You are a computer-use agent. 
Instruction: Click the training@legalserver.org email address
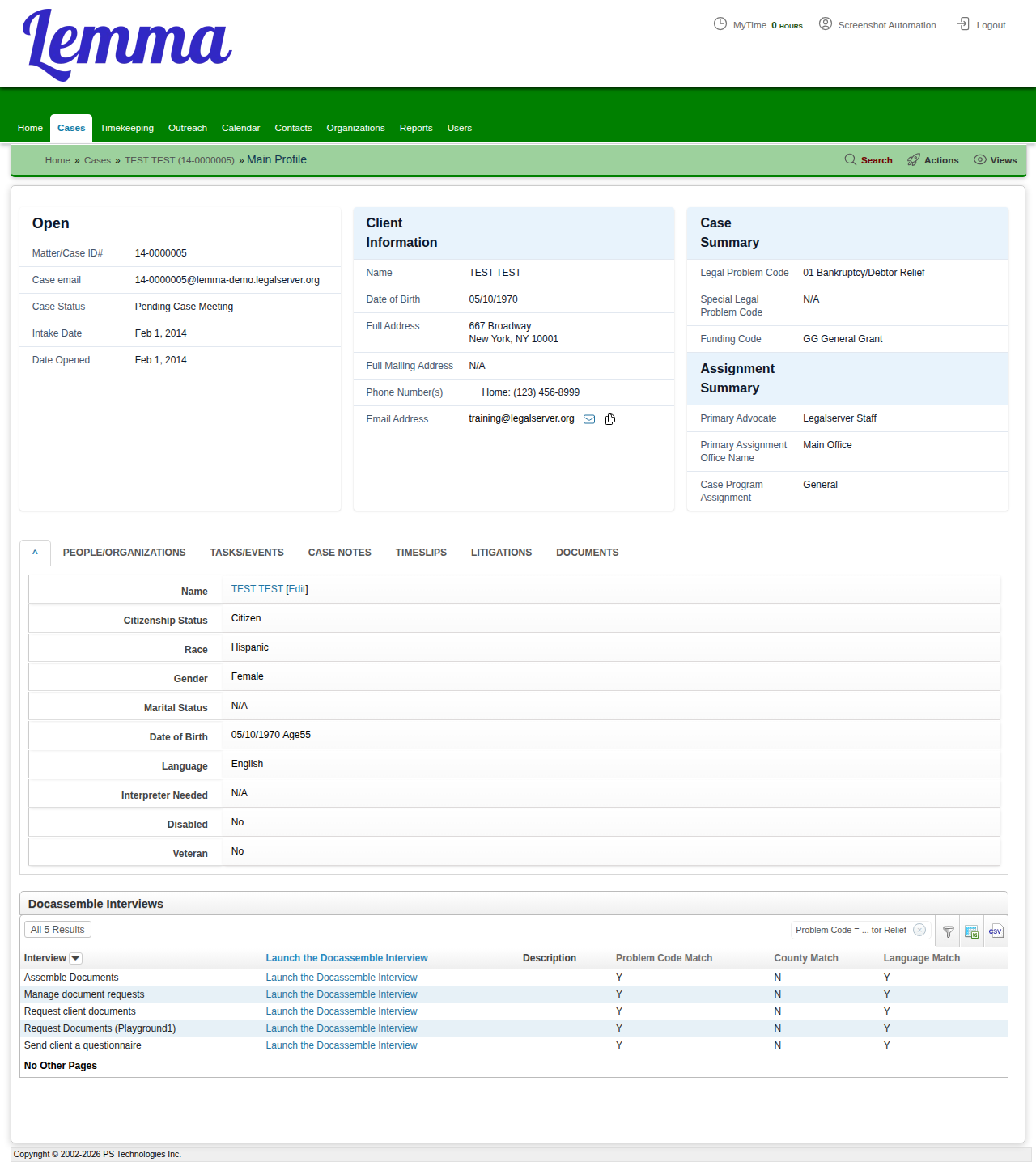[x=522, y=418]
